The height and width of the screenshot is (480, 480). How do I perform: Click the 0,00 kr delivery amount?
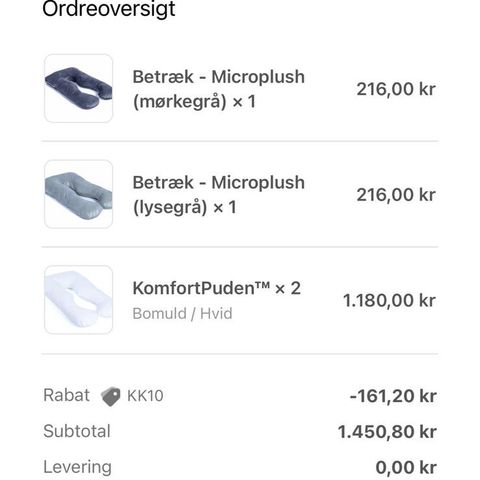click(x=406, y=467)
